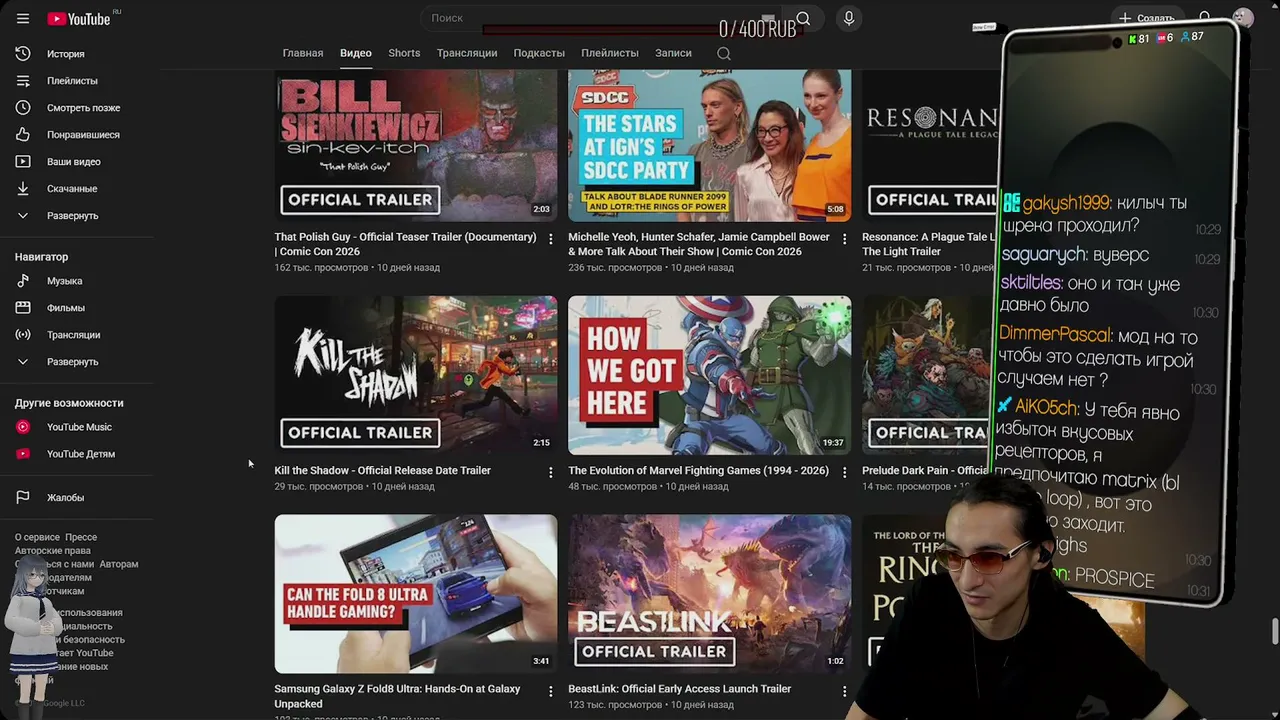Image resolution: width=1280 pixels, height=720 pixels.
Task: Open the Авторские права footer link
Action: pos(52,550)
